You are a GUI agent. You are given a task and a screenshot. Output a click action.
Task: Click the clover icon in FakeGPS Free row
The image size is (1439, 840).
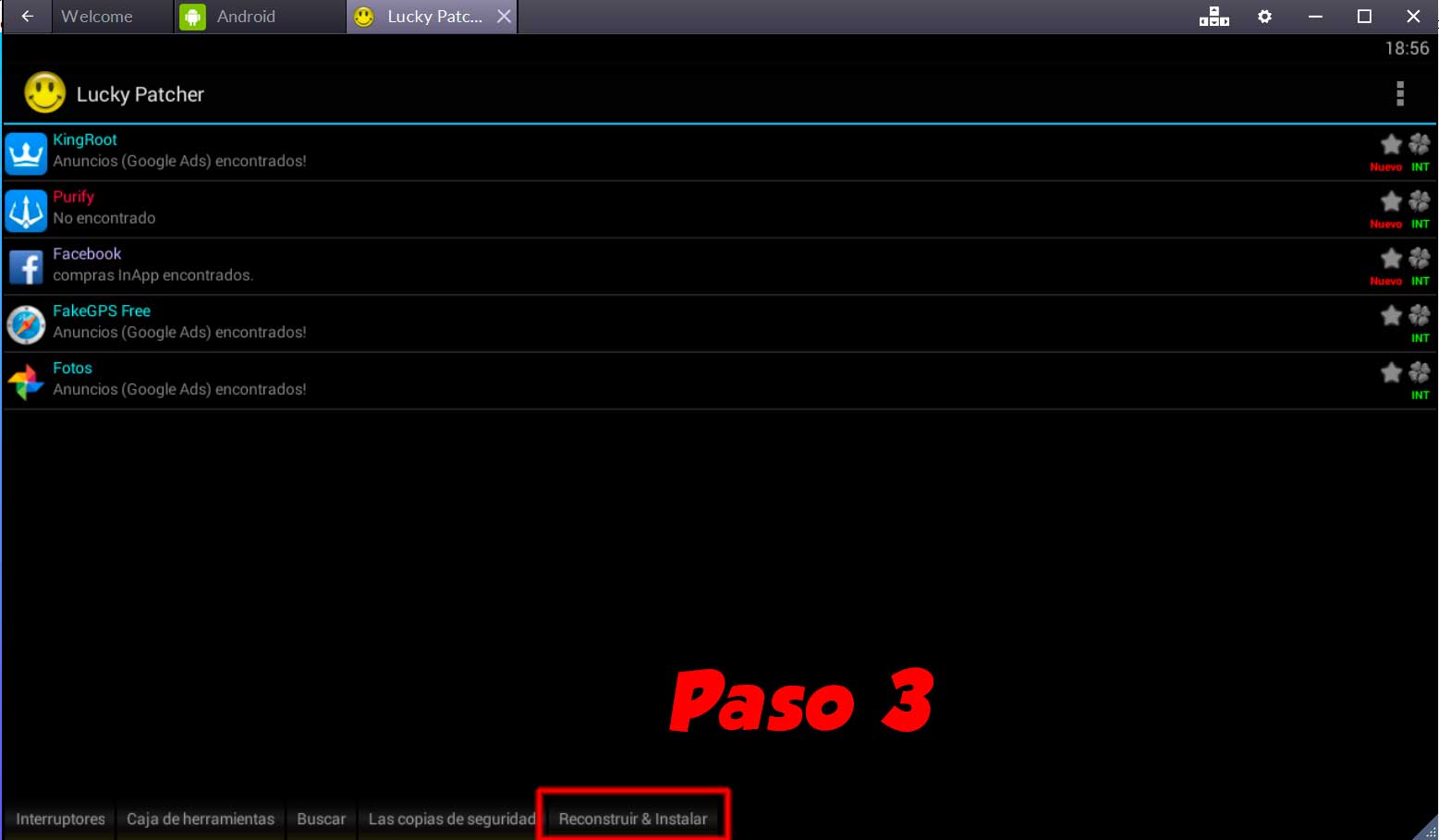(1420, 316)
